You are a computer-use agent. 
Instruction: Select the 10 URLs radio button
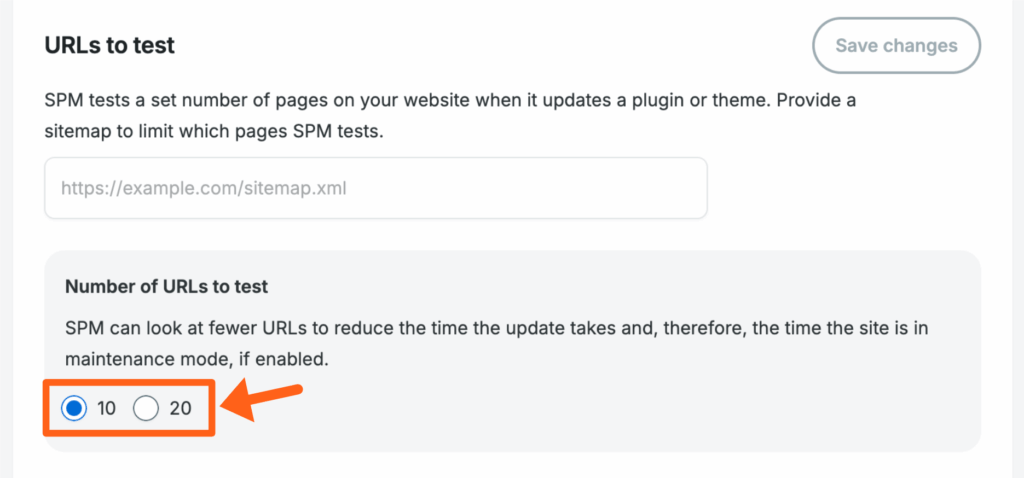point(73,408)
